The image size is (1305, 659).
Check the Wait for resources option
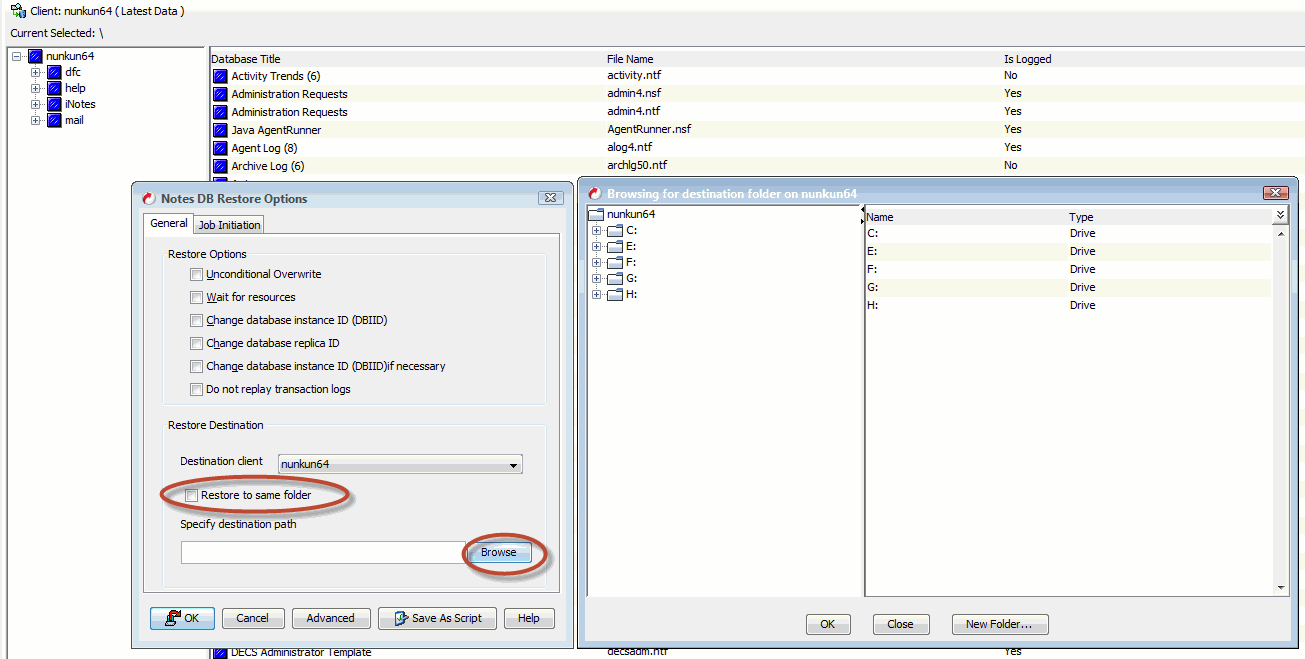(197, 297)
